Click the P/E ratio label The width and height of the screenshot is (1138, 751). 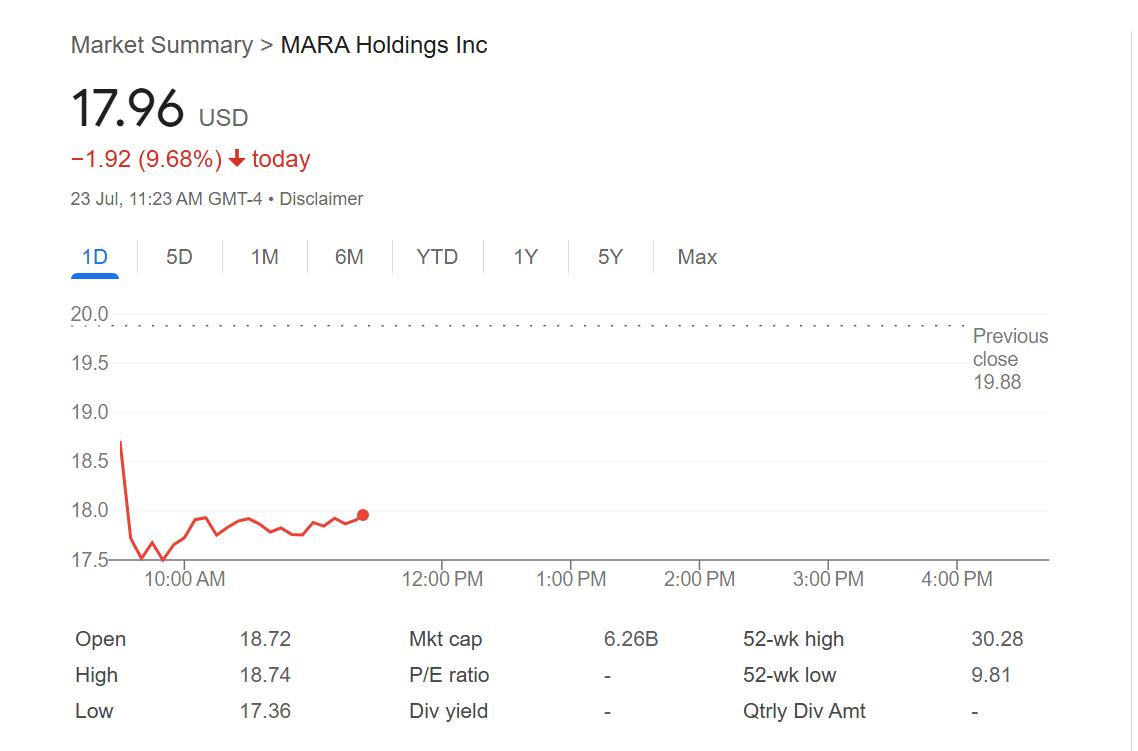click(449, 675)
